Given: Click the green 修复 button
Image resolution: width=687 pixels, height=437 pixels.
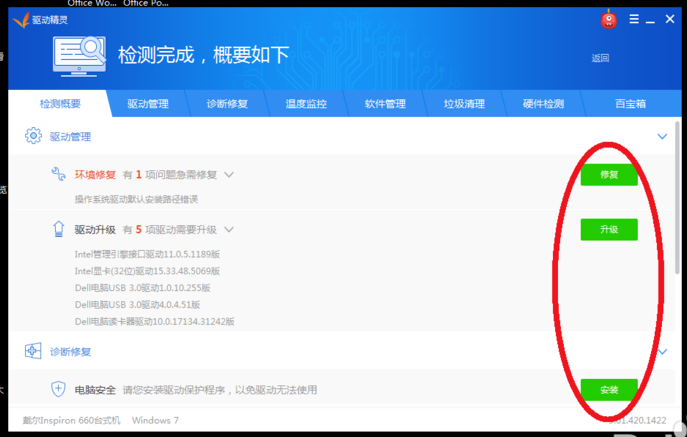Looking at the screenshot, I should tap(609, 174).
